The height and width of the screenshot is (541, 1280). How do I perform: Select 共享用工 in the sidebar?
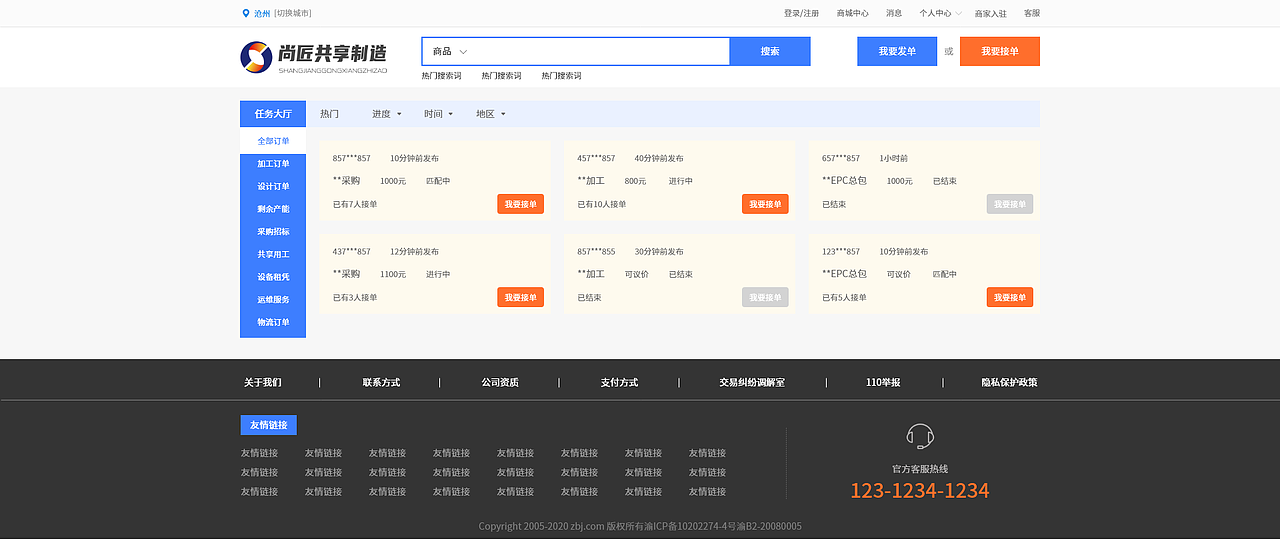[x=273, y=255]
